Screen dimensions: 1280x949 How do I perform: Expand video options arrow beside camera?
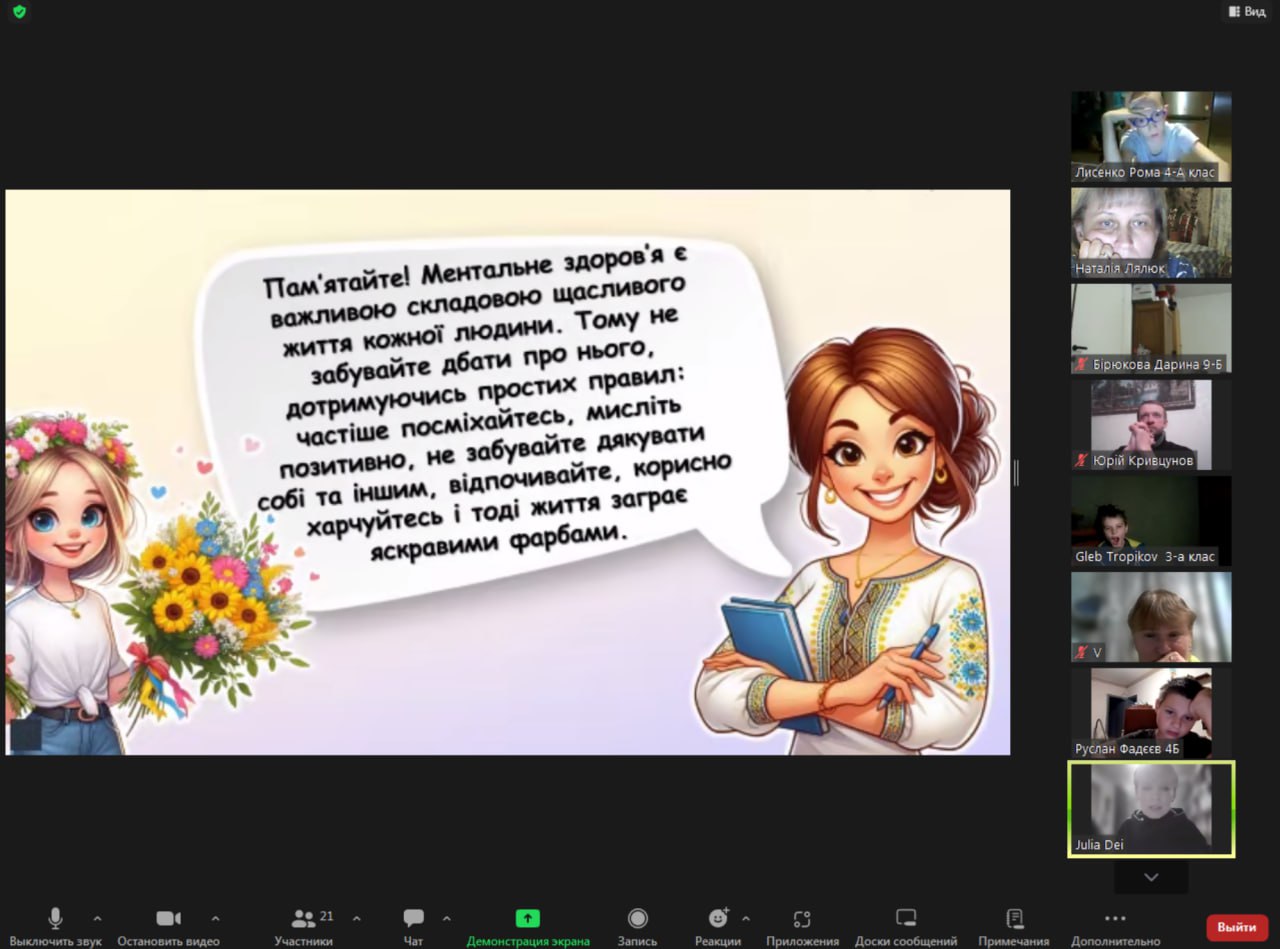click(215, 918)
